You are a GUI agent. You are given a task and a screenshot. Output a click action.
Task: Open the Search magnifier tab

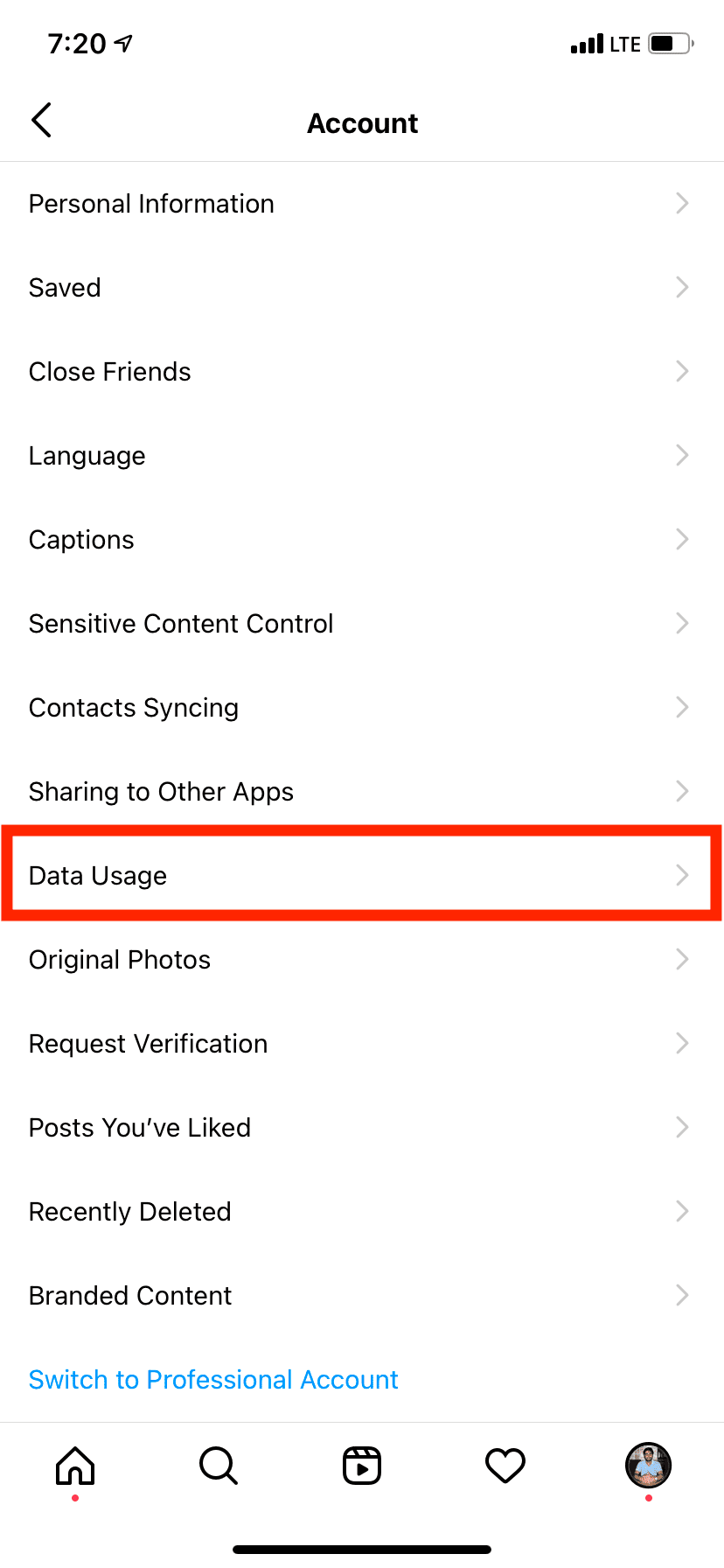[218, 1466]
